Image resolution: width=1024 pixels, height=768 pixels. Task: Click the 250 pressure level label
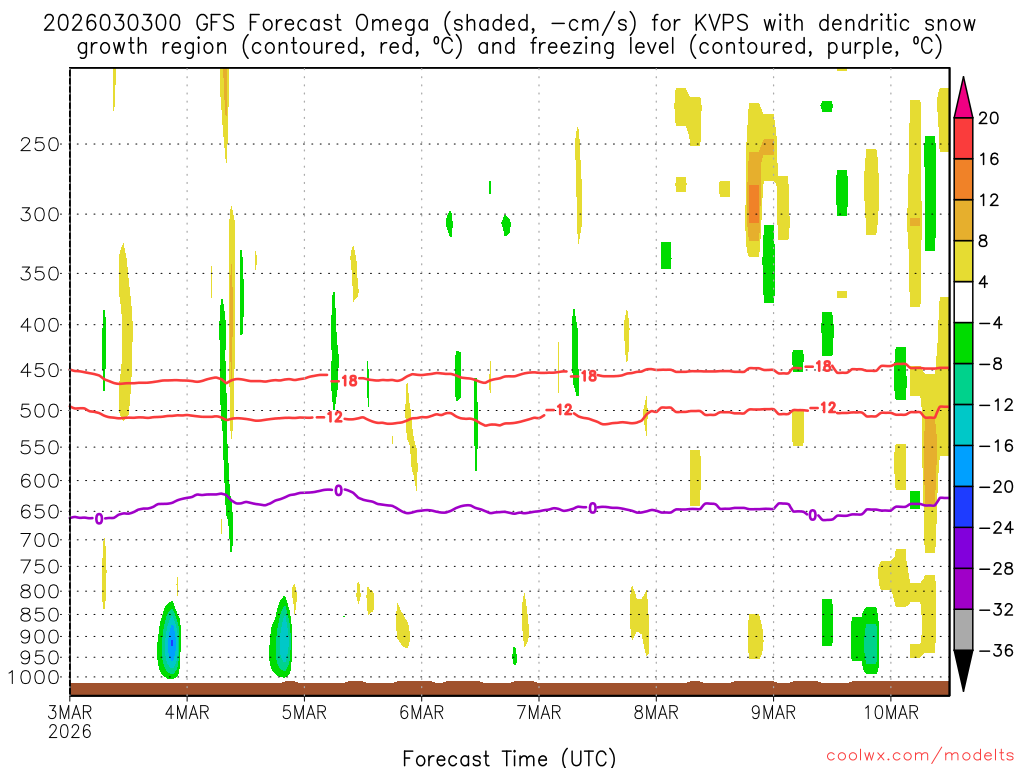40,144
